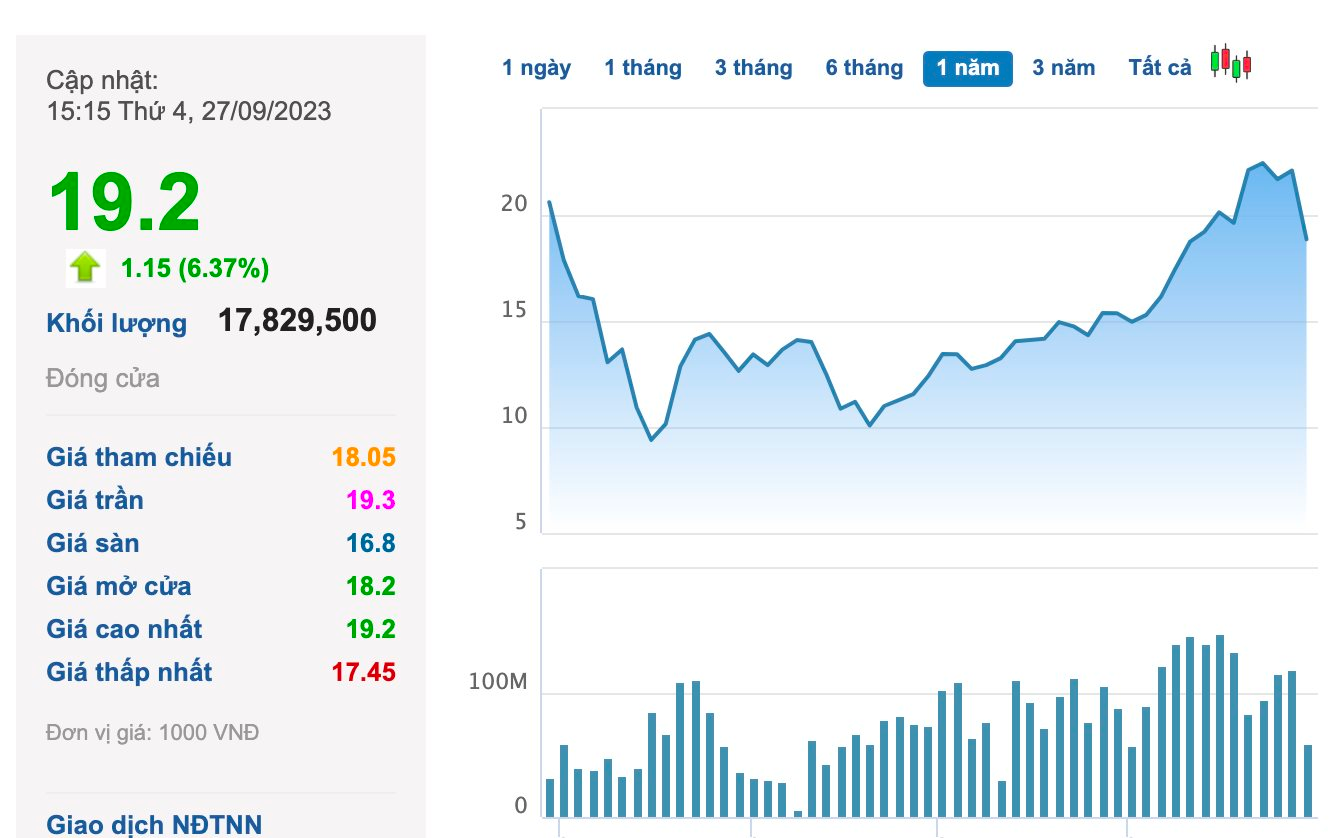Click the 'Giá tham chiếu' label
This screenshot has width=1334, height=838.
pyautogui.click(x=139, y=457)
